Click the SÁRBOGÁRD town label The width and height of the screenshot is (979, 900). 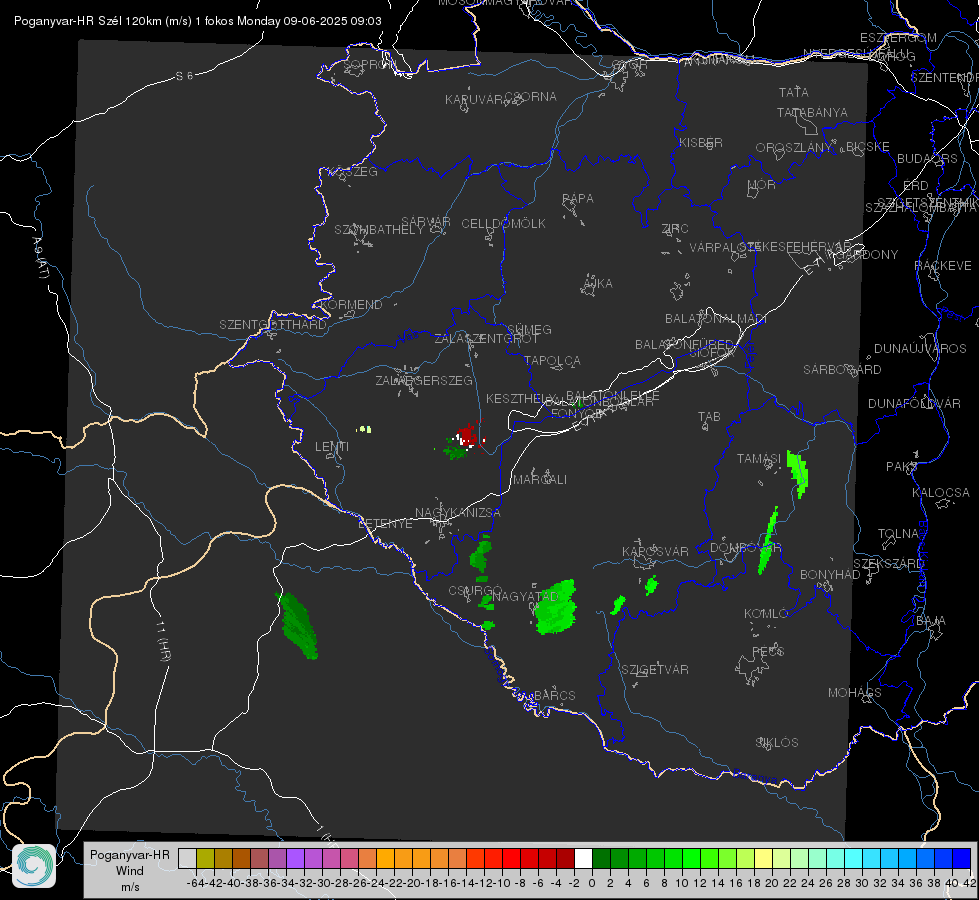pyautogui.click(x=842, y=370)
